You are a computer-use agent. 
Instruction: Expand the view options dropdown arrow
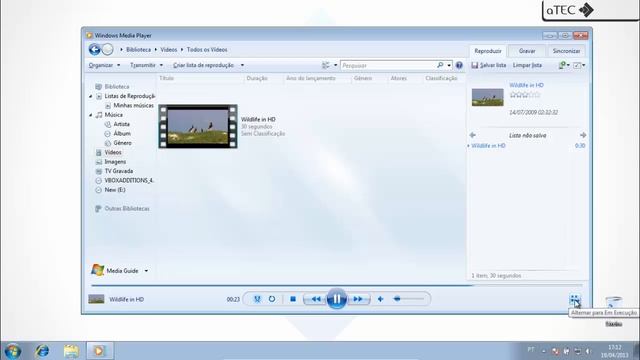point(336,65)
